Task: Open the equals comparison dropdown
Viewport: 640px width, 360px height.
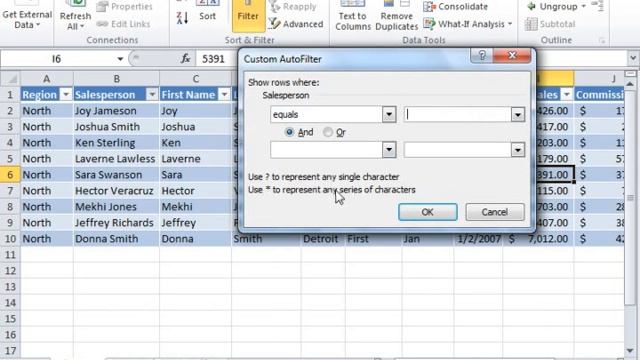Action: pyautogui.click(x=389, y=115)
